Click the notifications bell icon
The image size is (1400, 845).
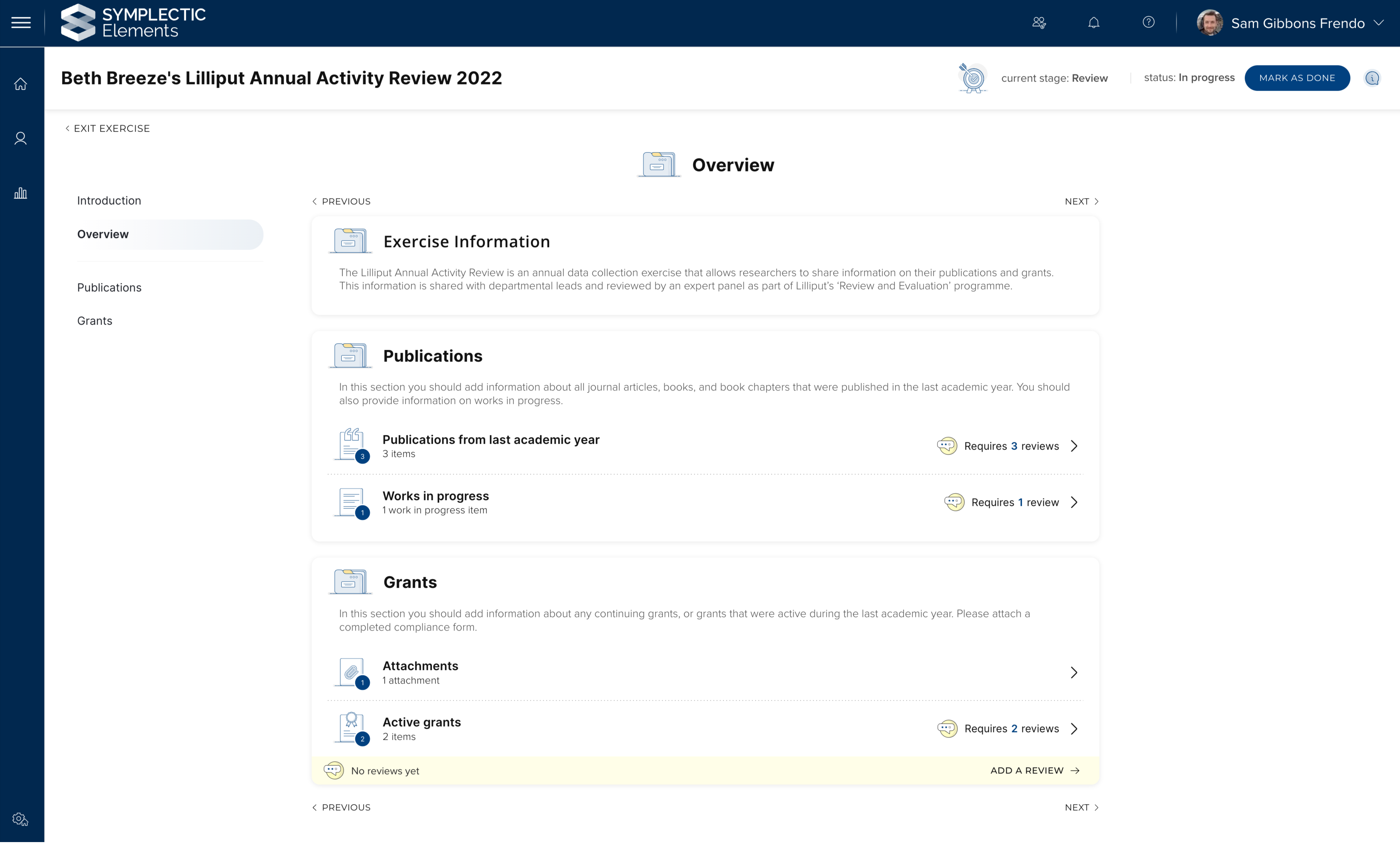click(1094, 23)
